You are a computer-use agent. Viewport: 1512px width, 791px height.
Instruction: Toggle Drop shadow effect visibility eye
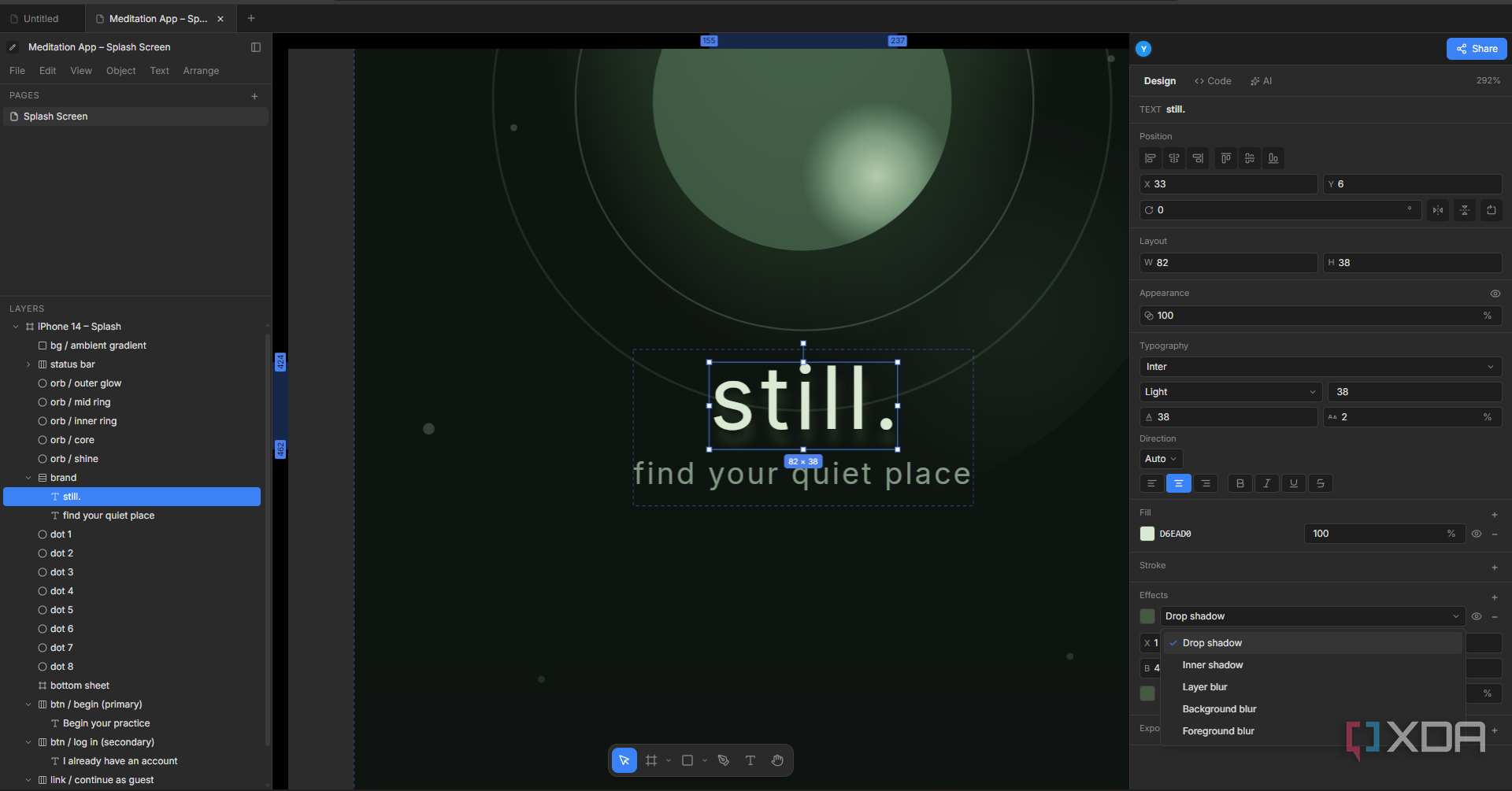(1477, 616)
